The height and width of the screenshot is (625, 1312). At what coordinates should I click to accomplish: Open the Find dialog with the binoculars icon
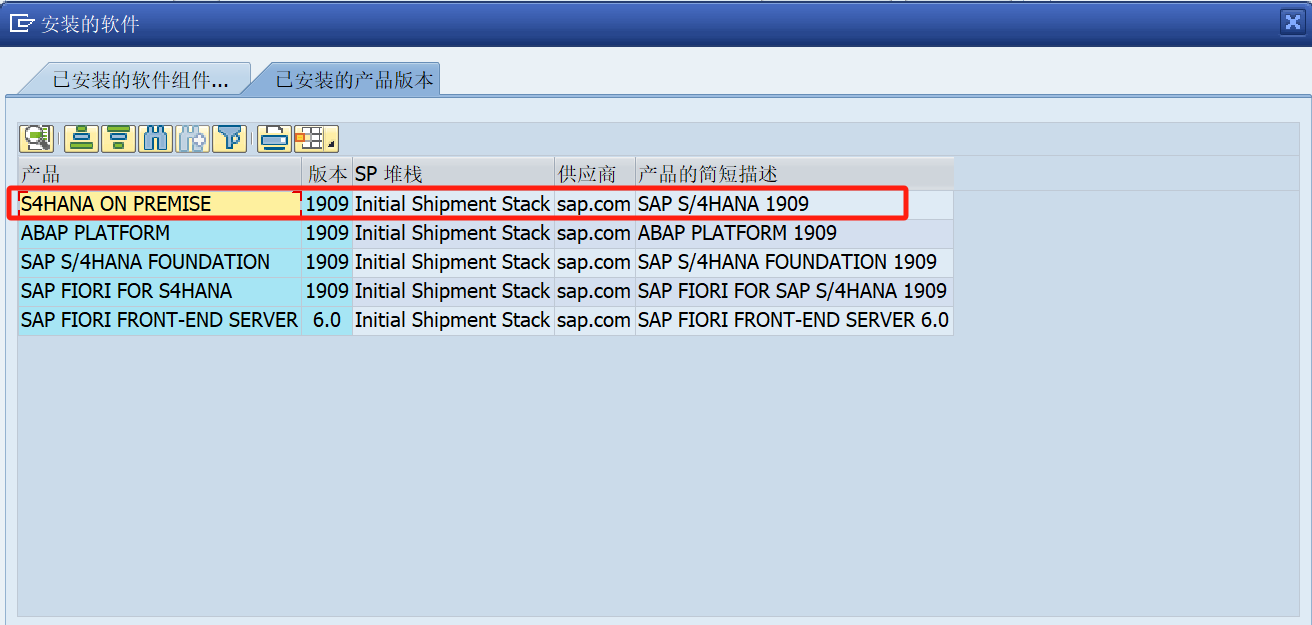click(x=156, y=138)
